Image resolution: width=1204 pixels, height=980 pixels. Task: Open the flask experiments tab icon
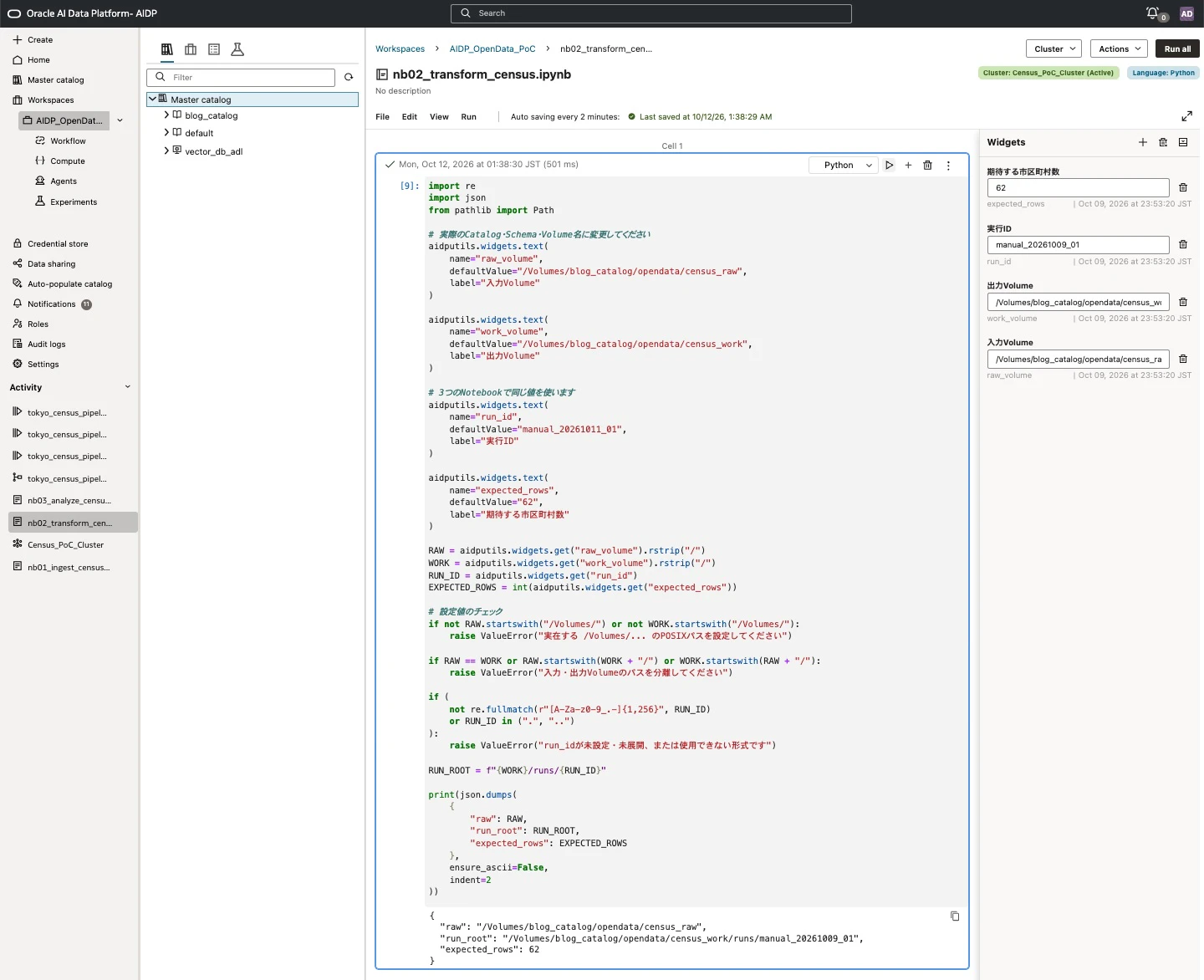(237, 49)
